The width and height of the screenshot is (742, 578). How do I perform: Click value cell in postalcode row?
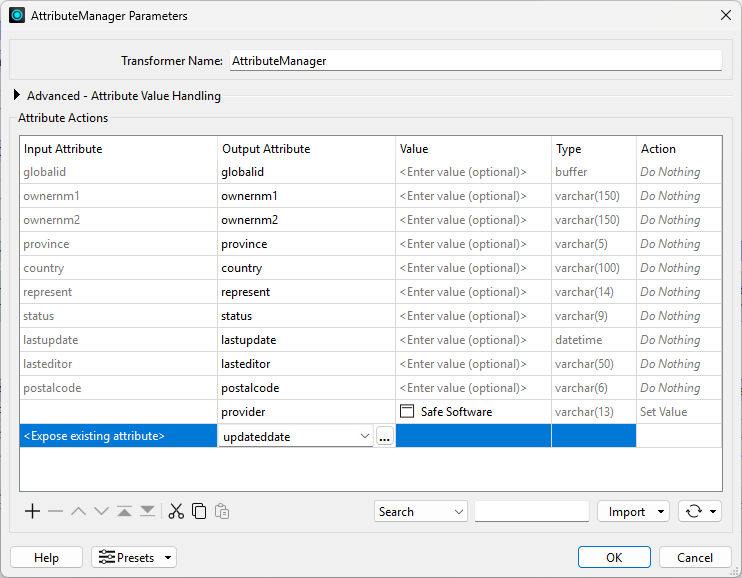click(x=473, y=388)
